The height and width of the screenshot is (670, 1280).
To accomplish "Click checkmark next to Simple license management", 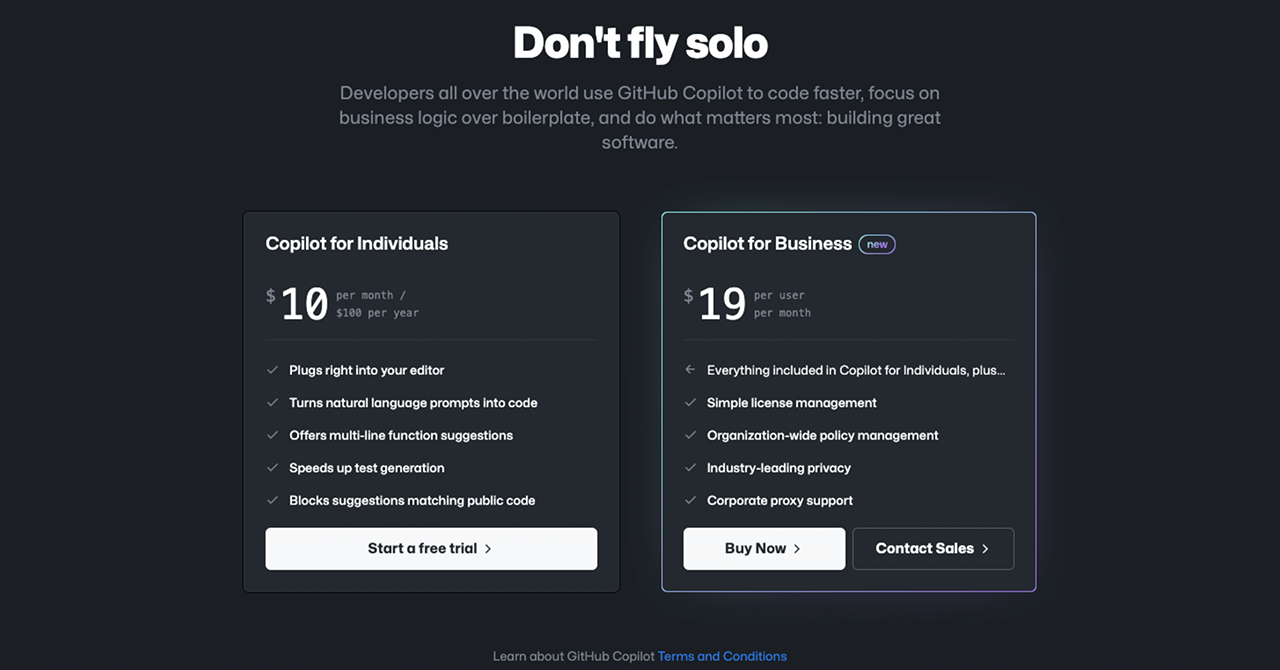I will pos(690,403).
